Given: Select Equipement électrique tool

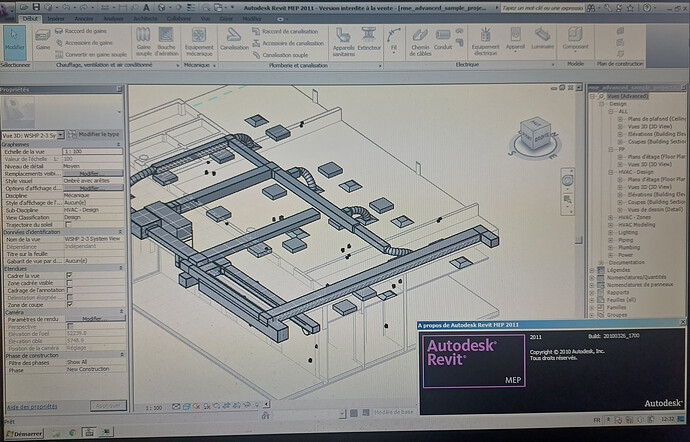Looking at the screenshot, I should pos(485,42).
